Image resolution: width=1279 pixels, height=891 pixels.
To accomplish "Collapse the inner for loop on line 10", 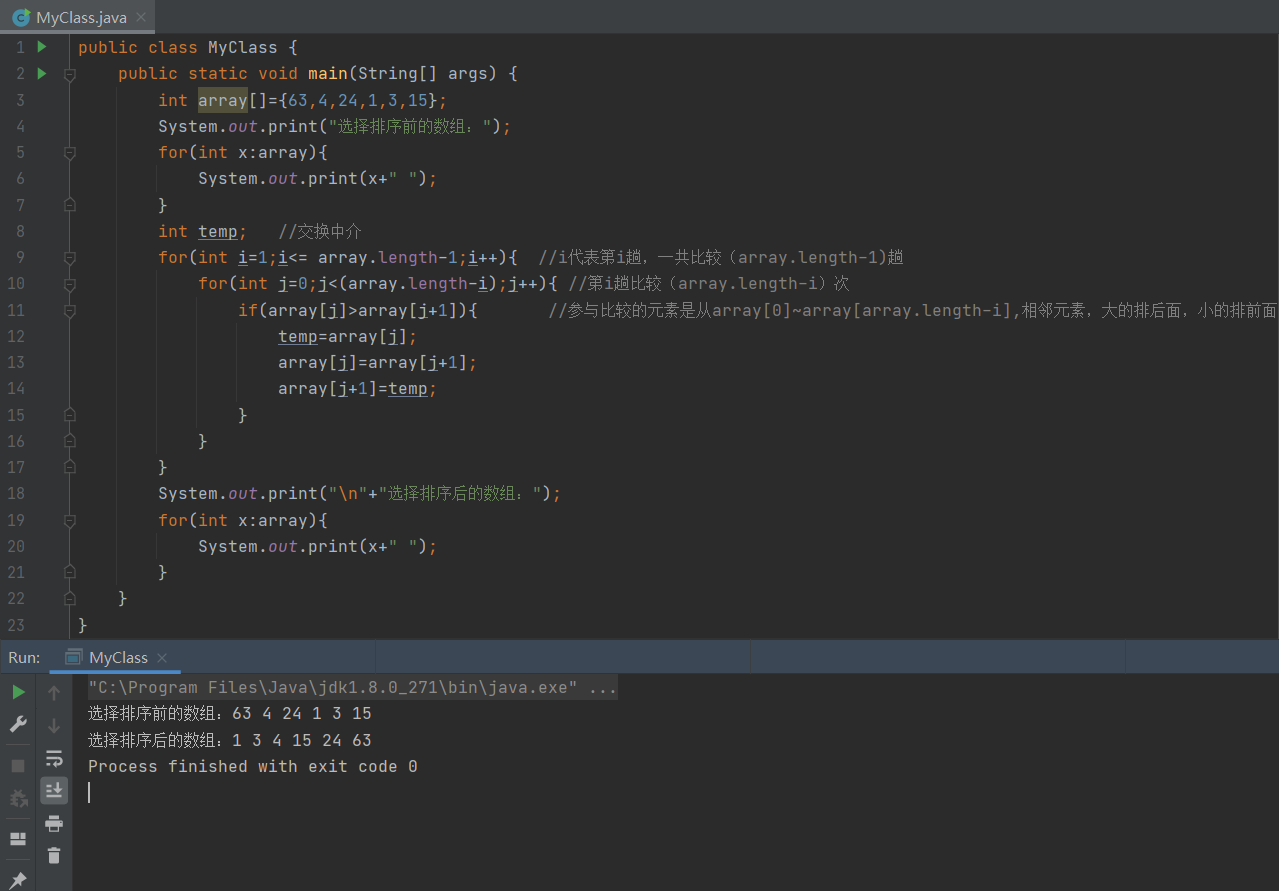I will pos(69,284).
